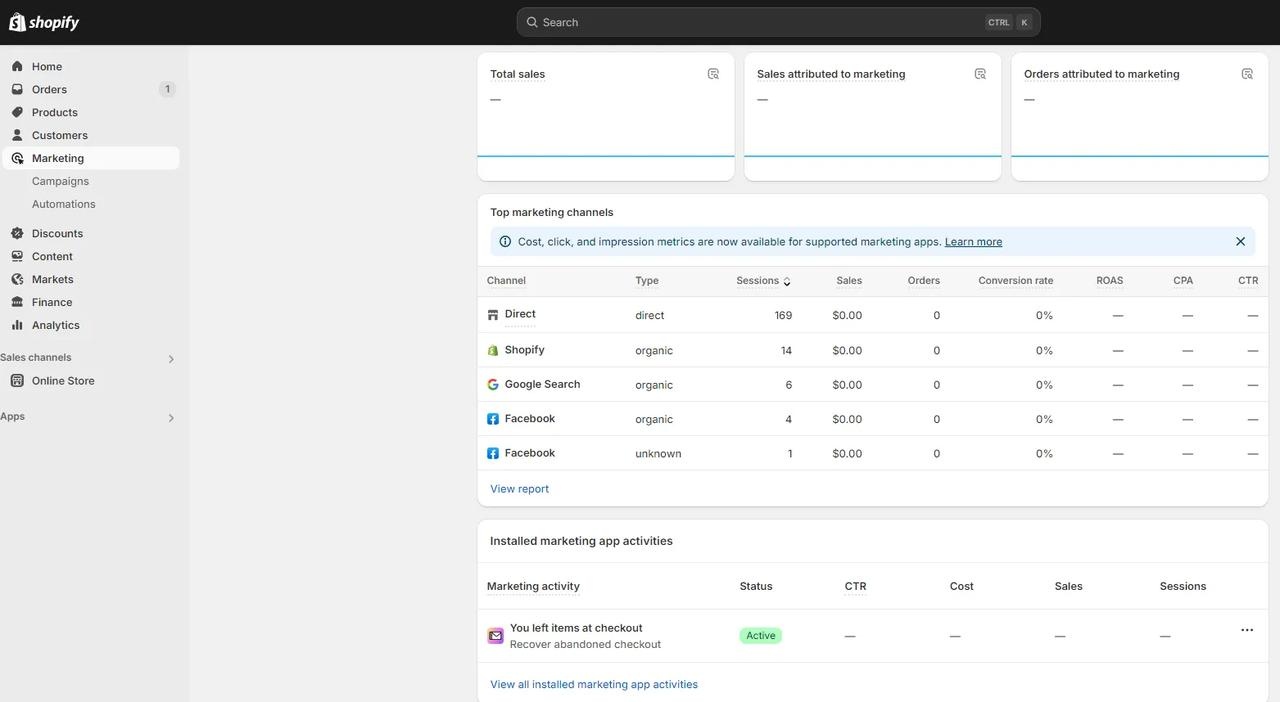This screenshot has width=1280, height=702.
Task: Open Markets in sidebar
Action: click(90, 279)
